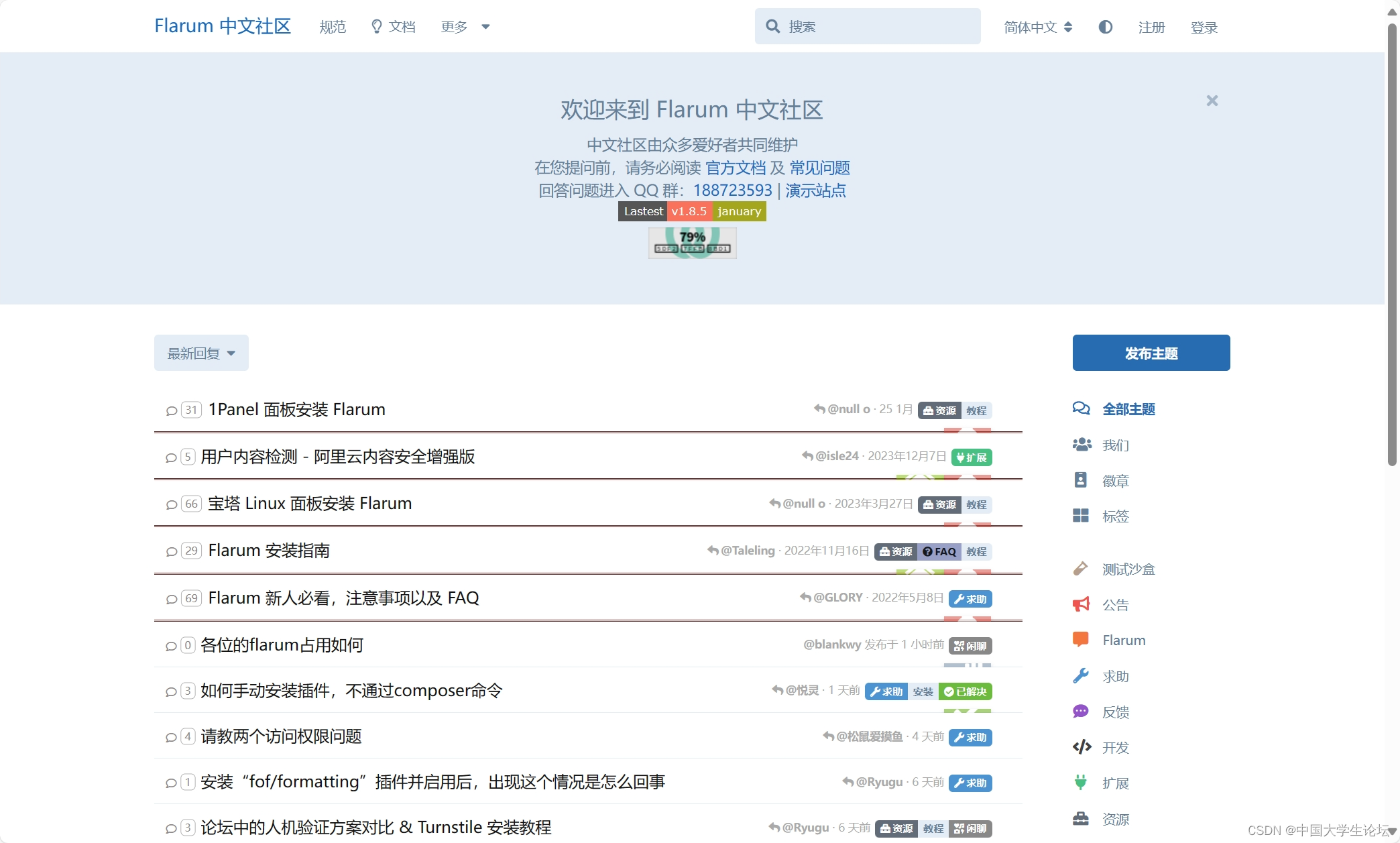Open the 扩展 extensions category

pyautogui.click(x=1115, y=783)
